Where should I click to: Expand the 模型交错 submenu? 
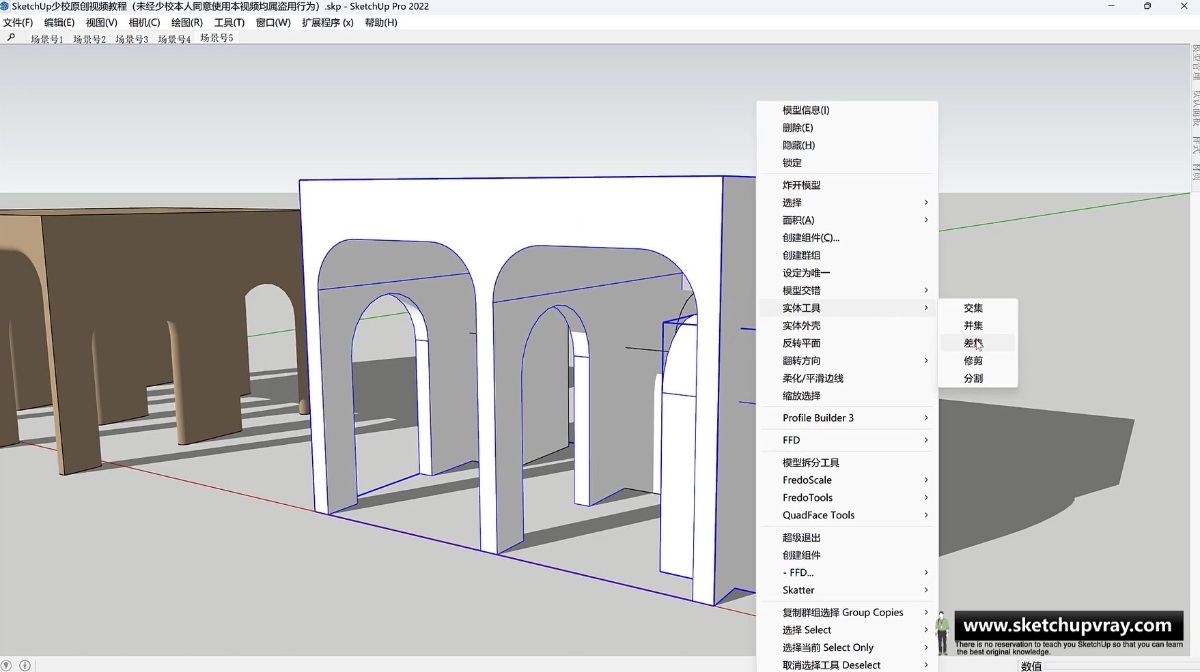click(x=847, y=290)
